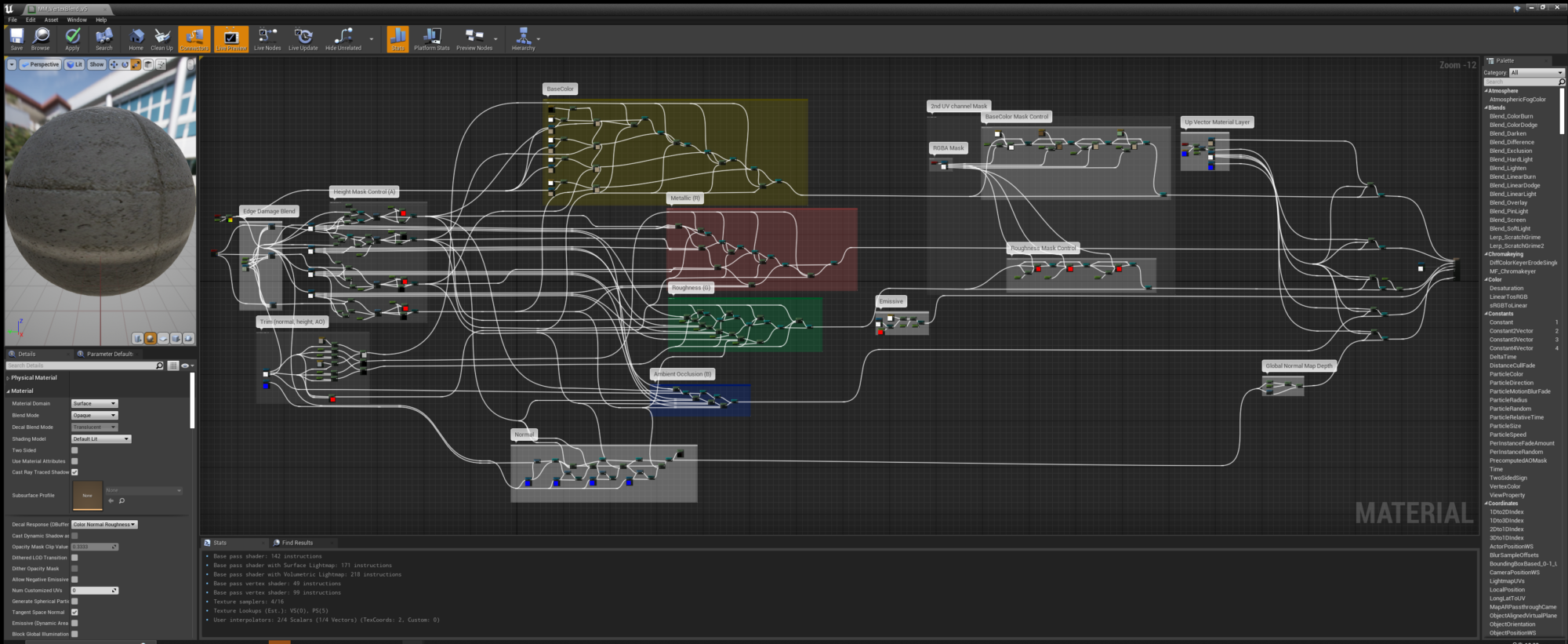The height and width of the screenshot is (644, 1568).
Task: Enable the Two Sided checkbox
Action: [74, 450]
